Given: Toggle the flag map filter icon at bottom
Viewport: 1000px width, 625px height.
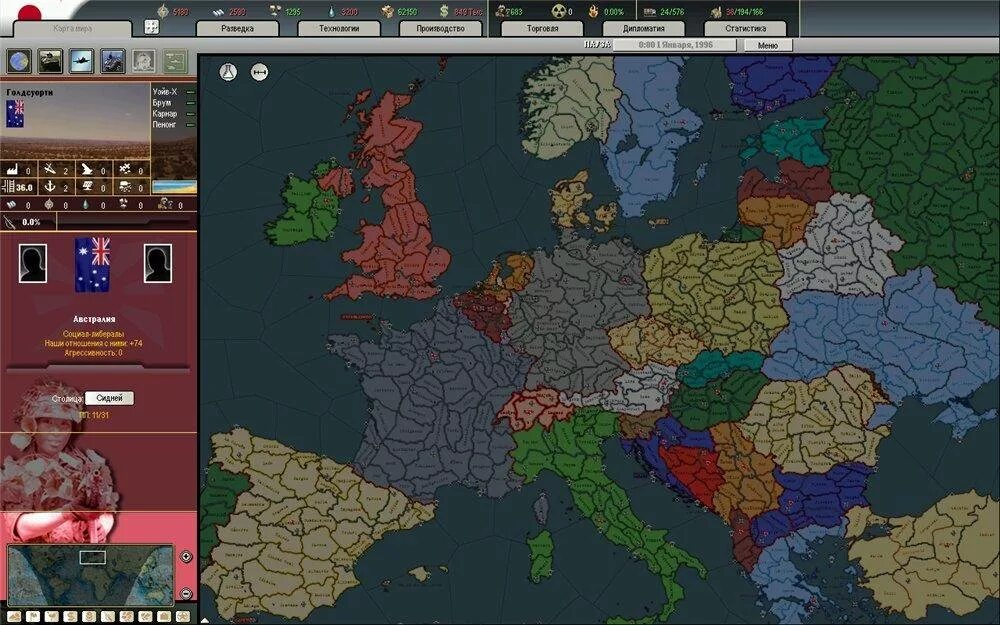Looking at the screenshot, I should click(x=33, y=617).
